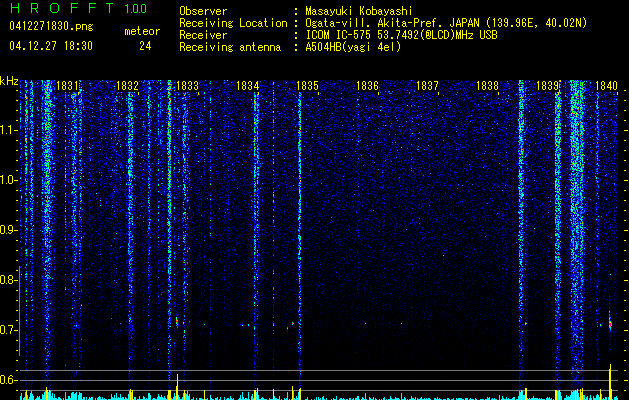Click the 0.6 frequency axis label
This screenshot has height=400, width=629.
pos(8,380)
